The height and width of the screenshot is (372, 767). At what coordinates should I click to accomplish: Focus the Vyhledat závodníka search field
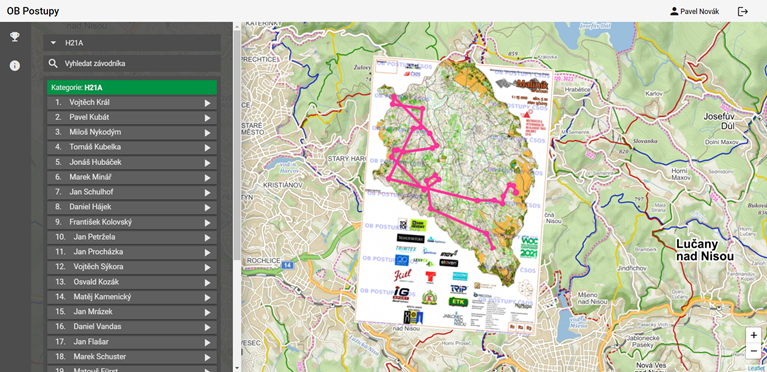click(x=132, y=64)
